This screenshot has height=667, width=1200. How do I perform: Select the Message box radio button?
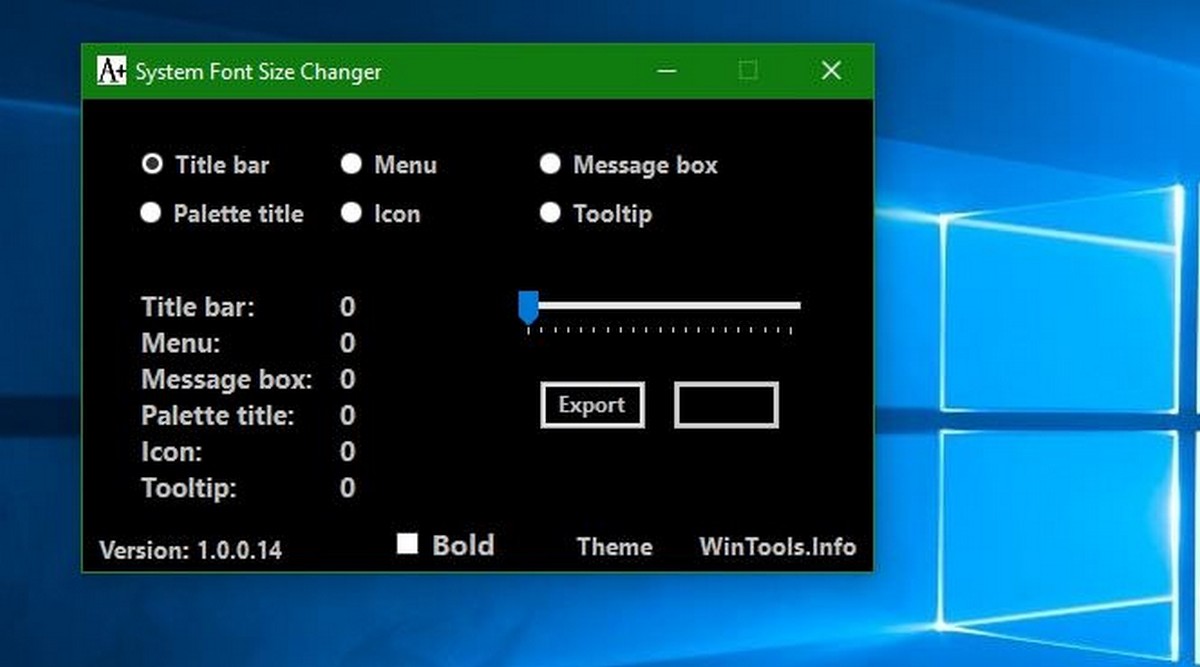click(x=550, y=164)
